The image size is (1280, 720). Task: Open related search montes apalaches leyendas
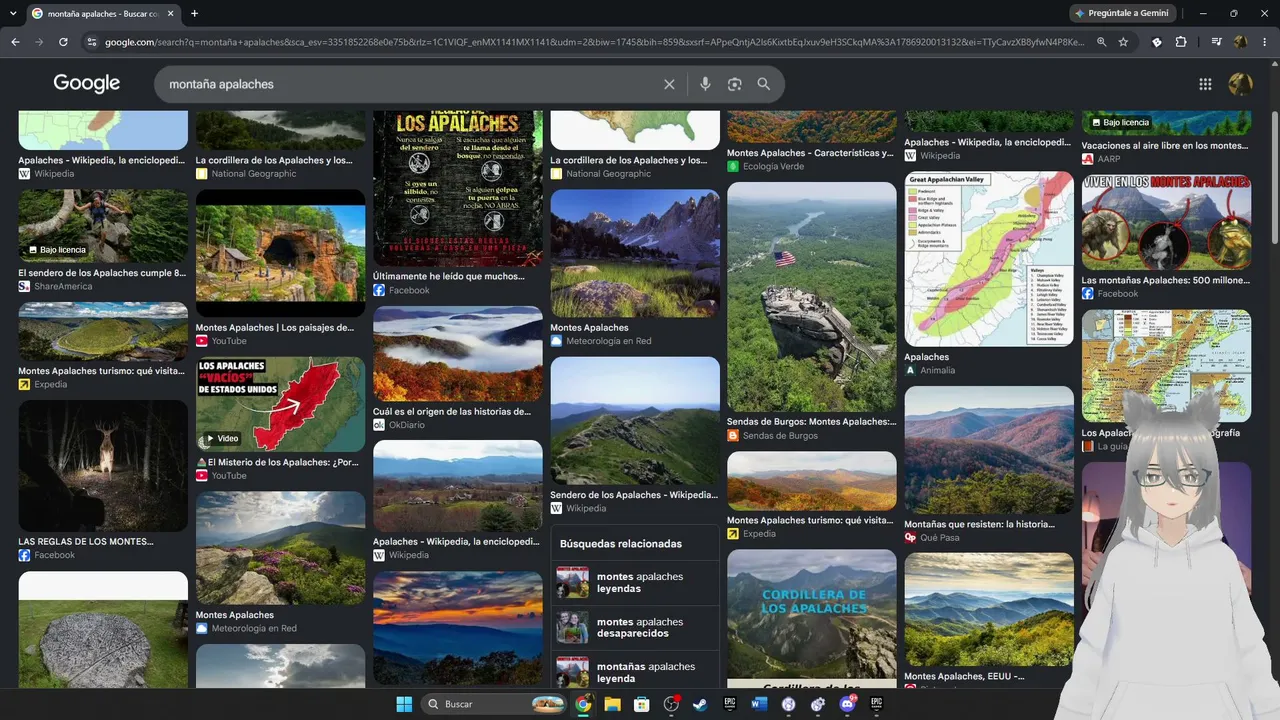635,582
